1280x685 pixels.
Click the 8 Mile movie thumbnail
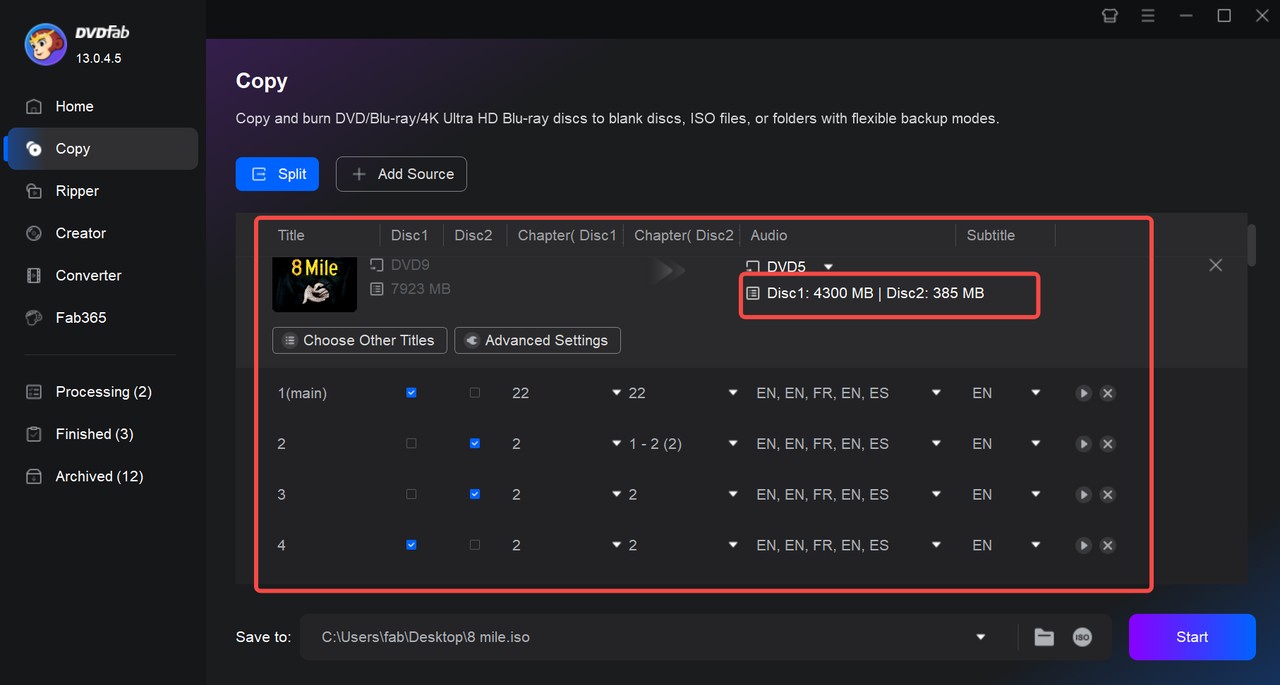(x=314, y=284)
